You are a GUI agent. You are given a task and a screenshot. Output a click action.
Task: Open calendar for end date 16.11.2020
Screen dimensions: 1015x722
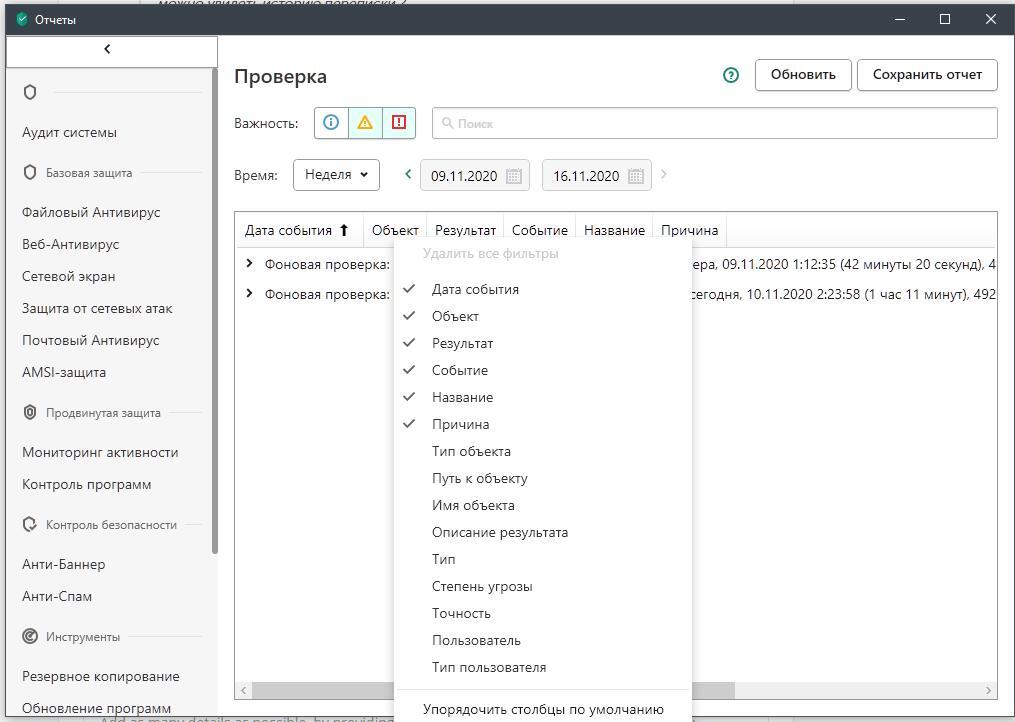coord(636,176)
